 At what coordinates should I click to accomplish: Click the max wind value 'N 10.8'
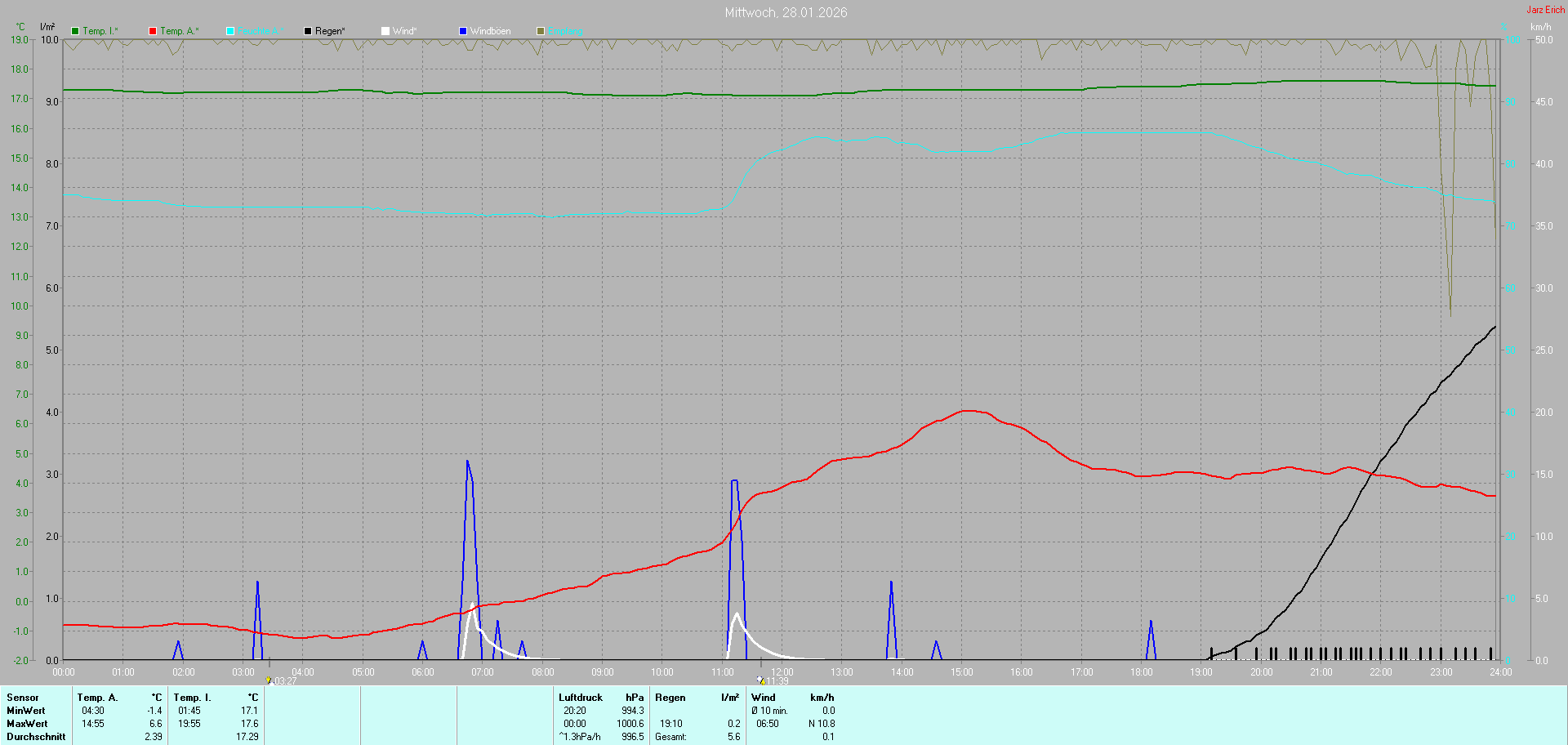coord(822,724)
